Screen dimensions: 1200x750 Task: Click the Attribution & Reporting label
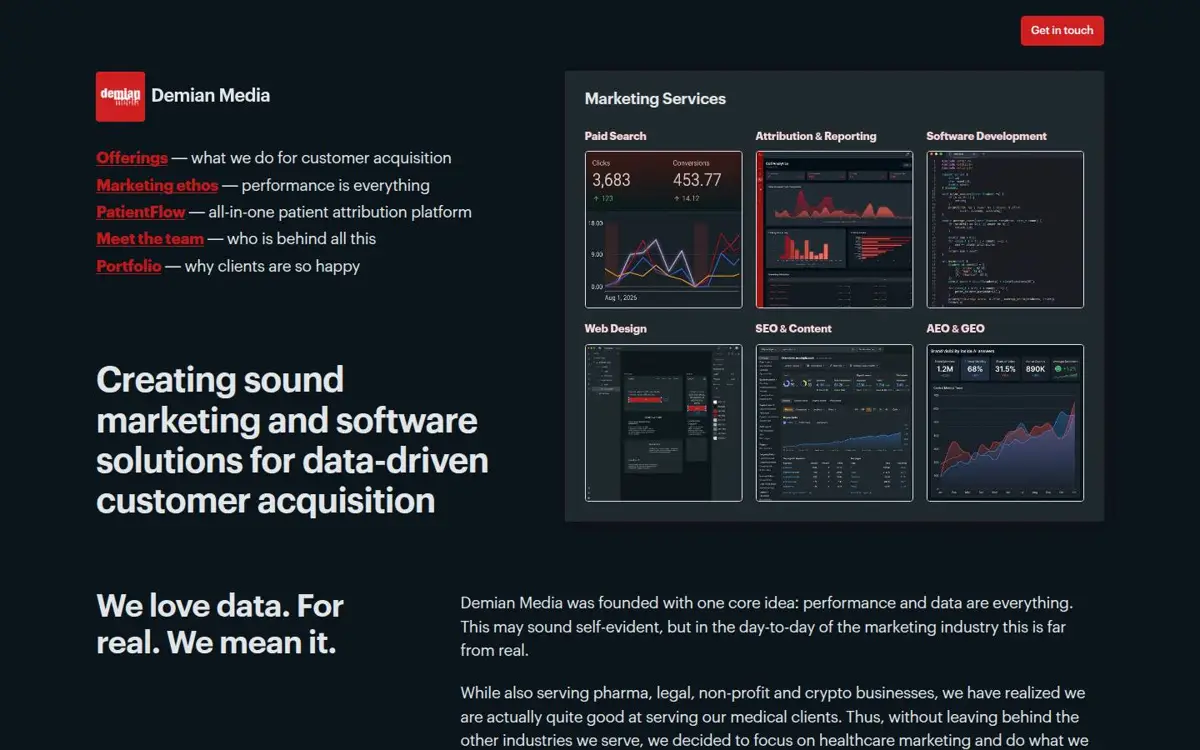pyautogui.click(x=816, y=136)
